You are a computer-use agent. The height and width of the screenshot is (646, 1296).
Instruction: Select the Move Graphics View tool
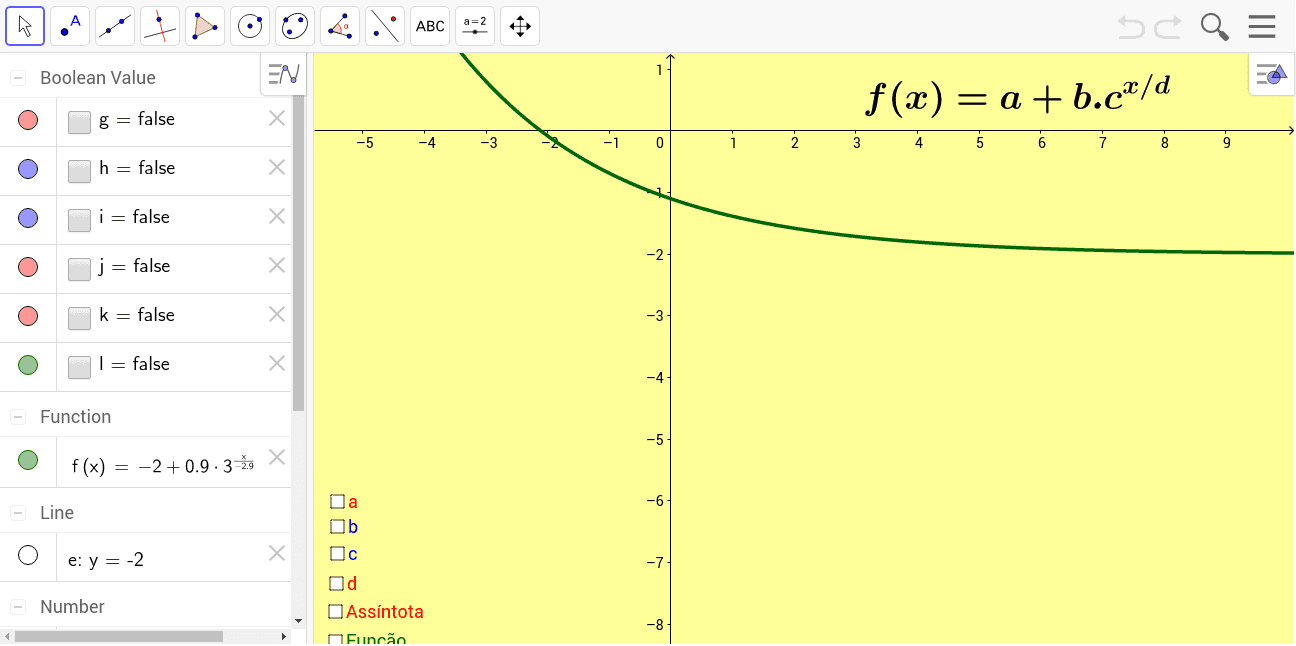520,27
